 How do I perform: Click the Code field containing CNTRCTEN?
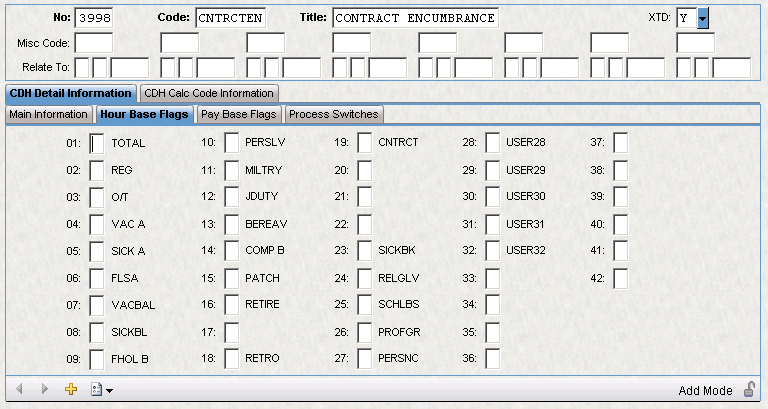click(232, 19)
